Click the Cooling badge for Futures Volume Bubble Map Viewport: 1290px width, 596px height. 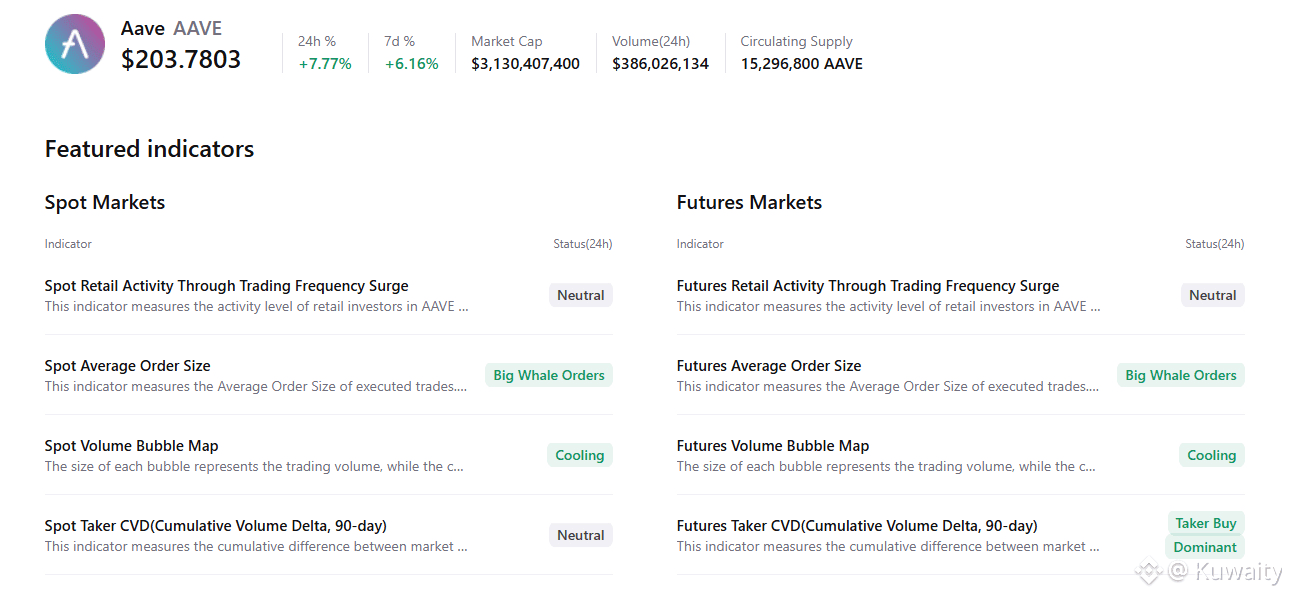[1211, 455]
